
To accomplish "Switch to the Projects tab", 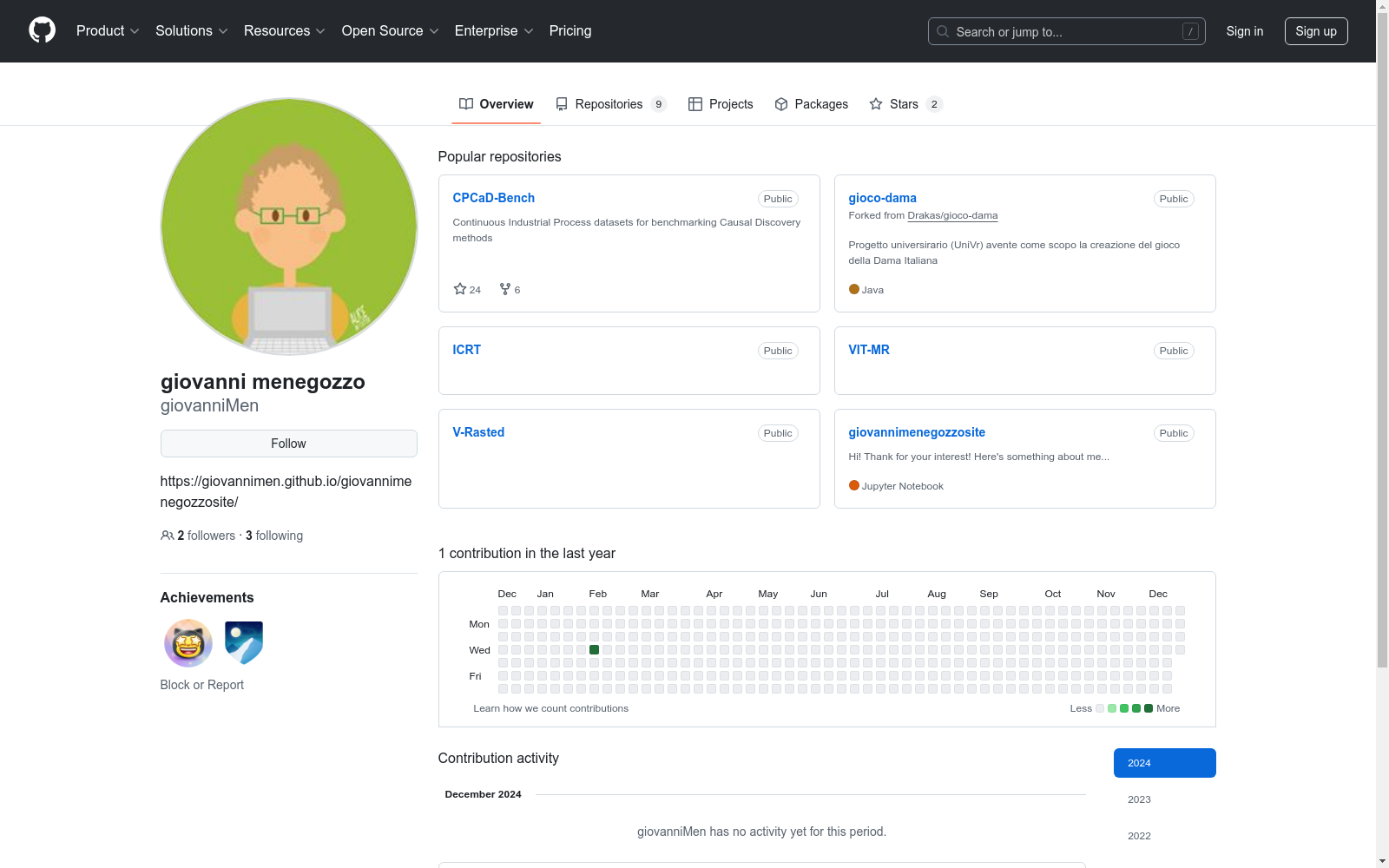I will point(721,104).
